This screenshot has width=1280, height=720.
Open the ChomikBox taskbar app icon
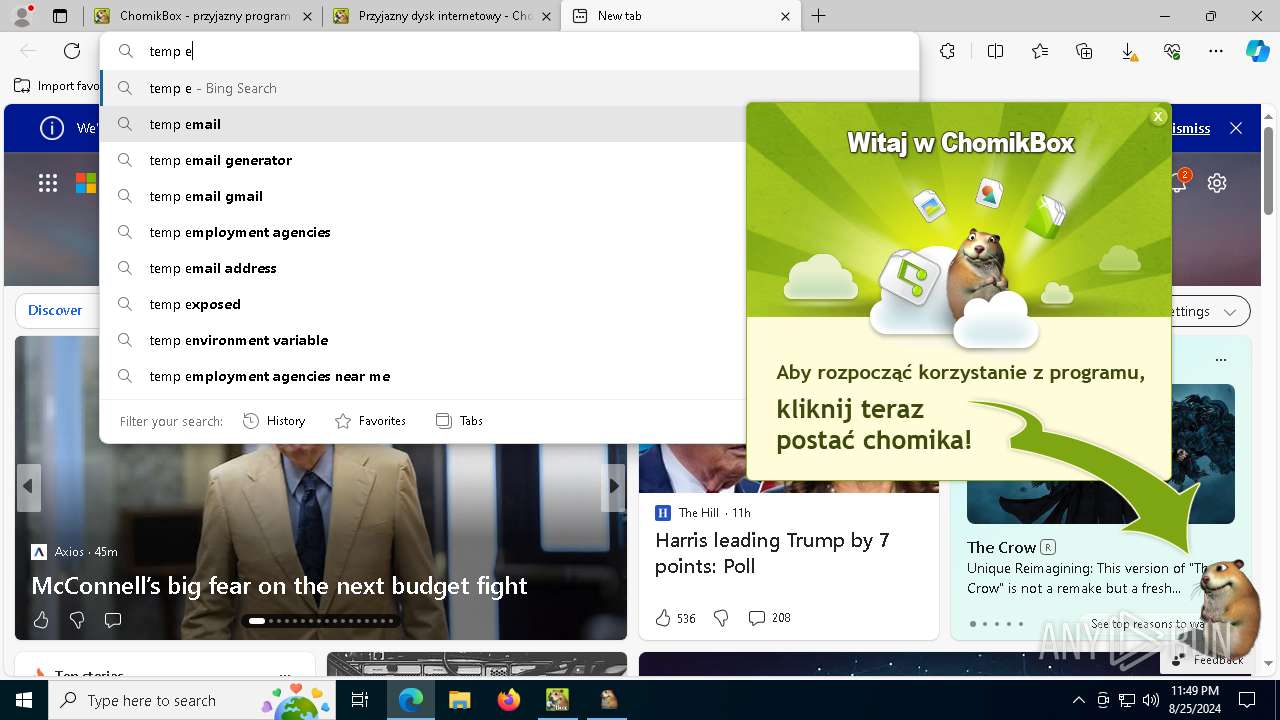557,701
